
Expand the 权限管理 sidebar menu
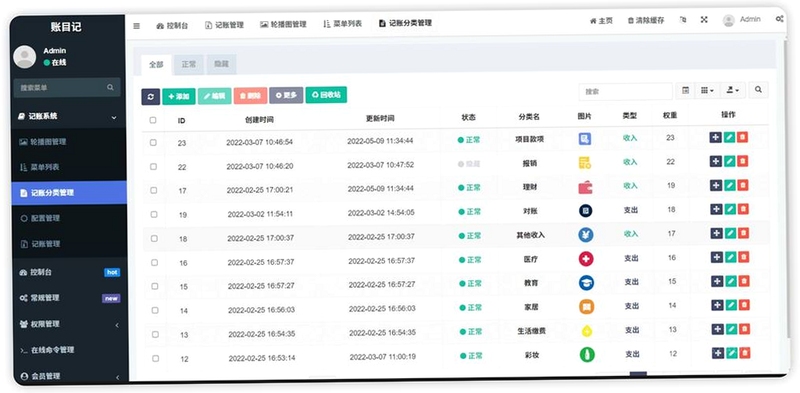click(x=69, y=324)
